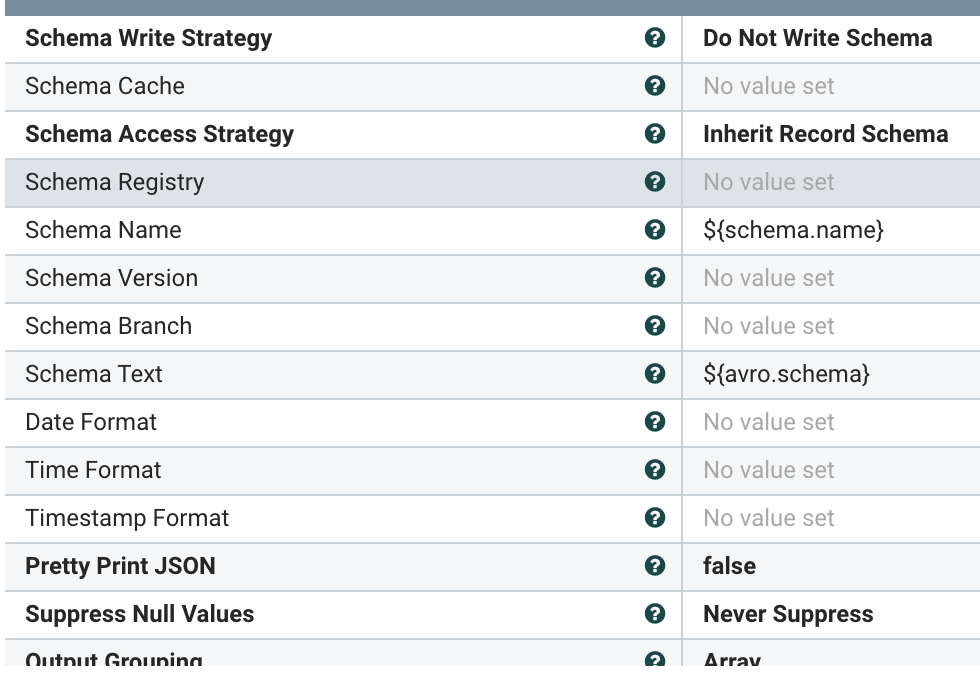Screen dimensions: 980x685
Task: Open the Do Not Write Schema value
Action: (817, 38)
